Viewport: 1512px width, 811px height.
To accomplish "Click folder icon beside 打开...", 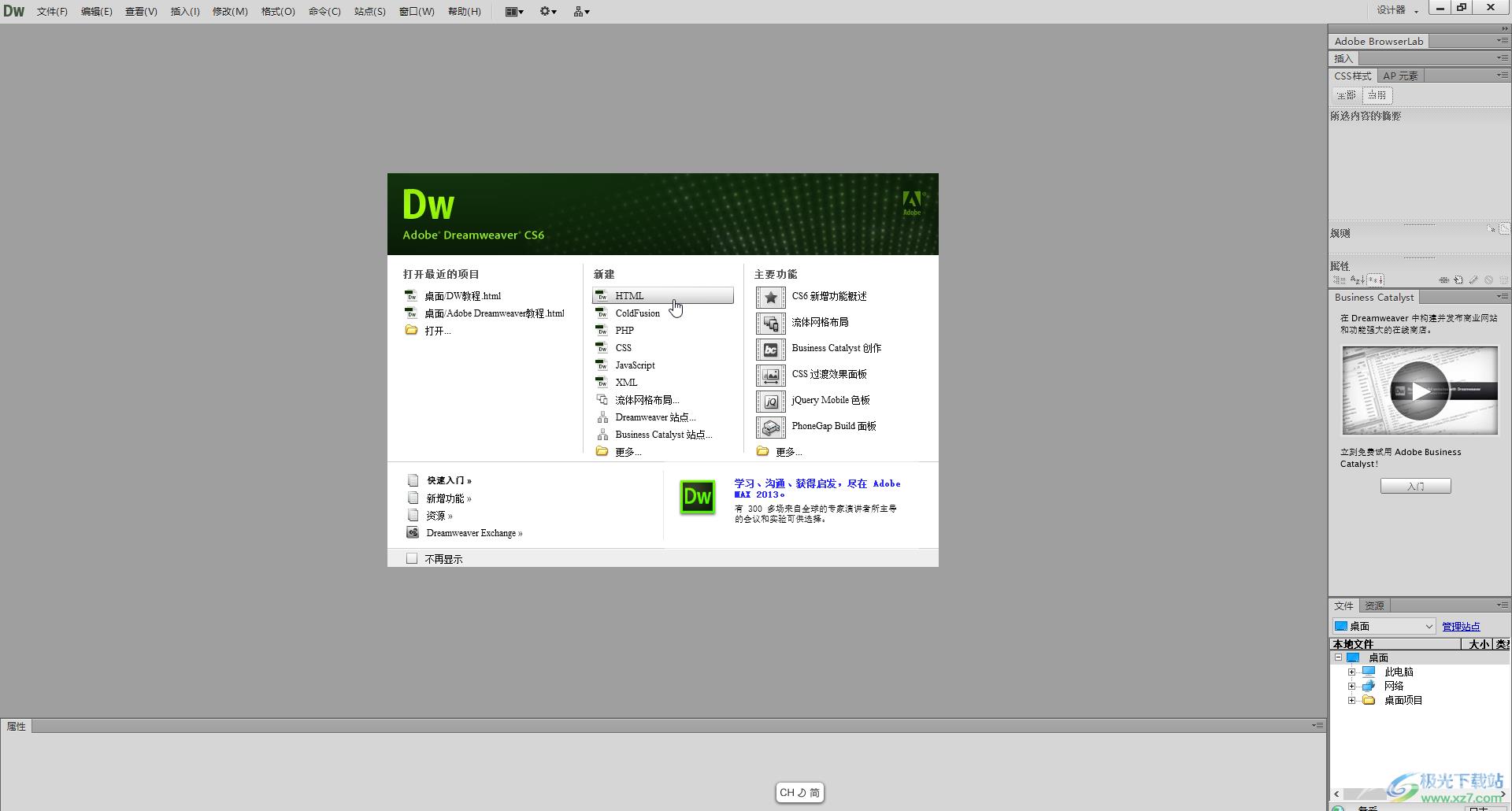I will pos(411,331).
